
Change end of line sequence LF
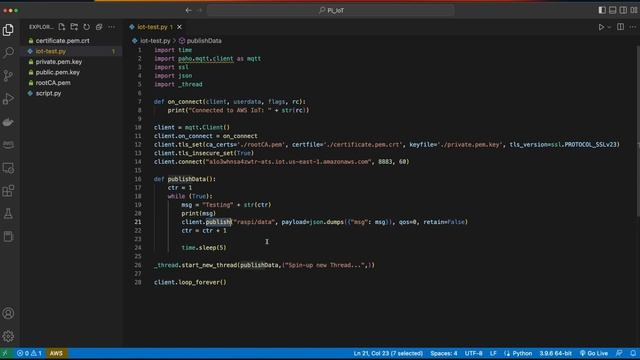pyautogui.click(x=493, y=353)
